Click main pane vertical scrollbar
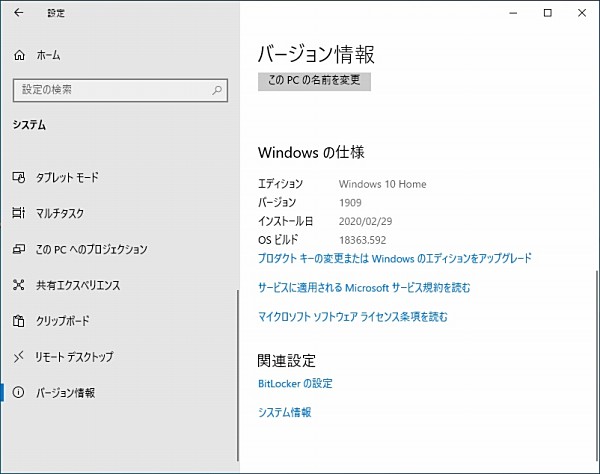The width and height of the screenshot is (600, 474). (597, 365)
